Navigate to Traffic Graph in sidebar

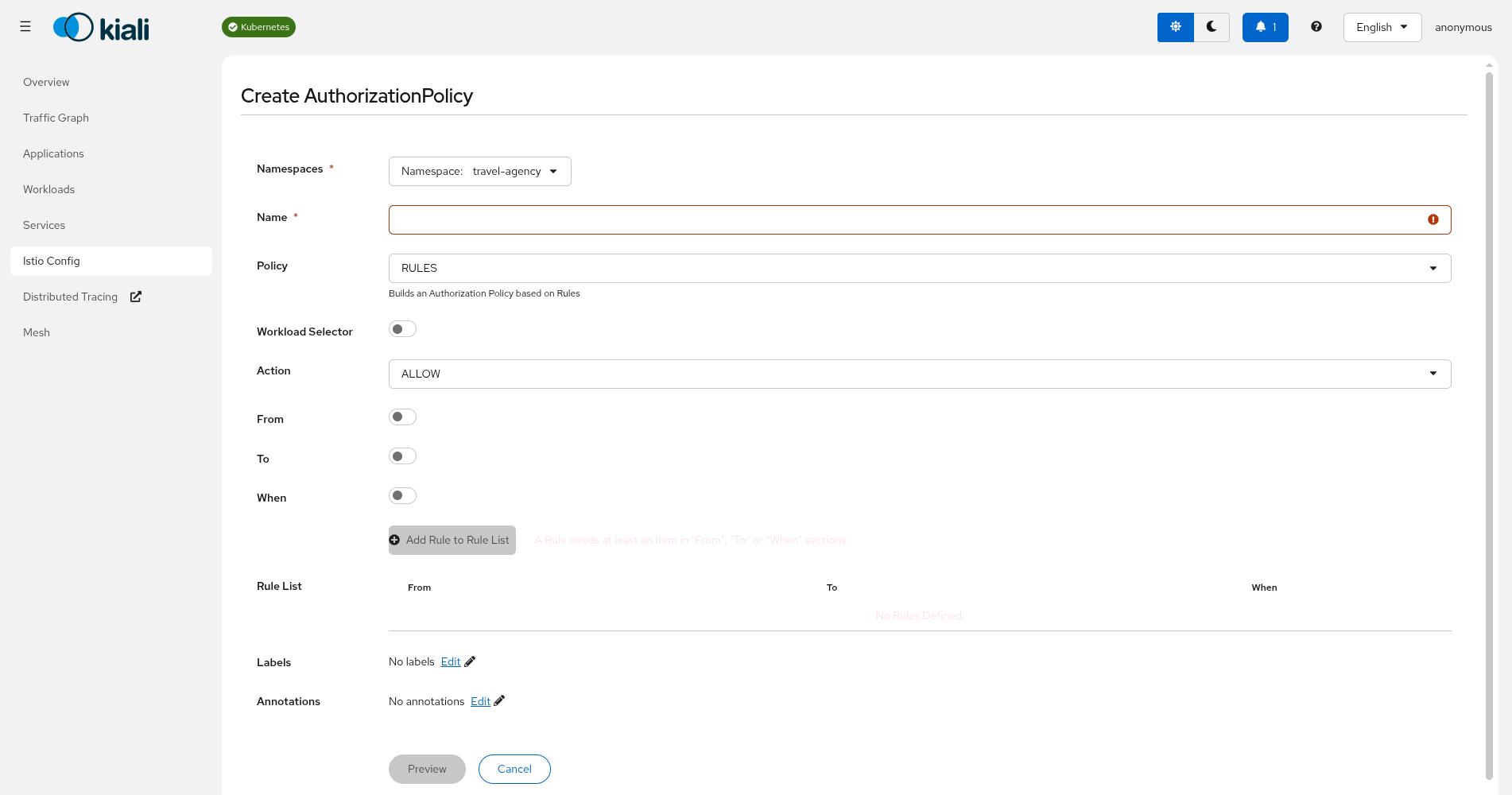pyautogui.click(x=56, y=117)
